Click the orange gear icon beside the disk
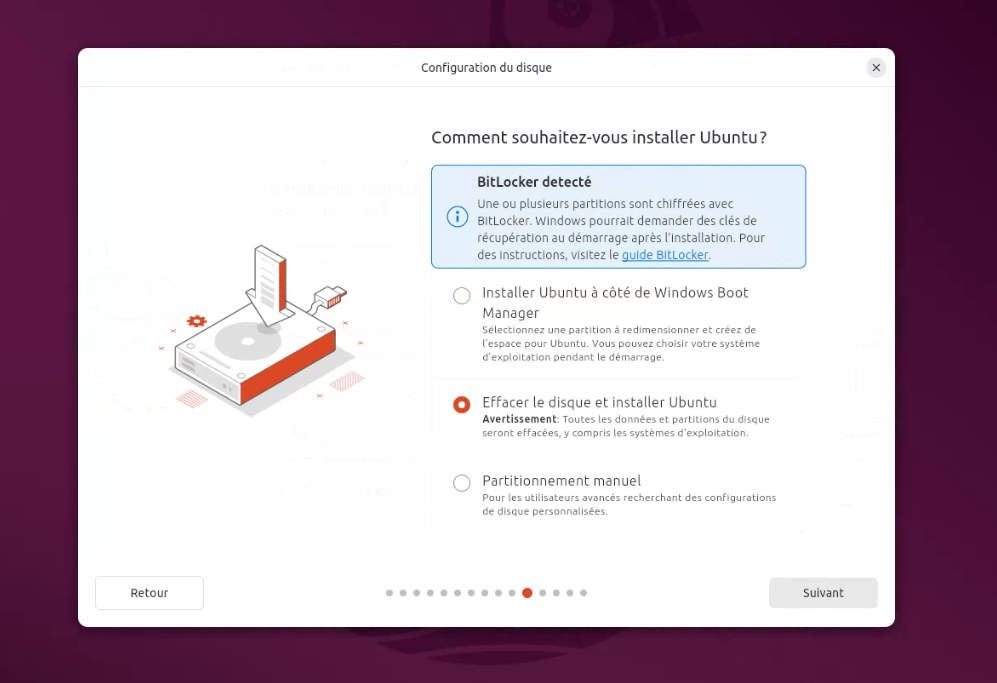997x683 pixels. [196, 321]
